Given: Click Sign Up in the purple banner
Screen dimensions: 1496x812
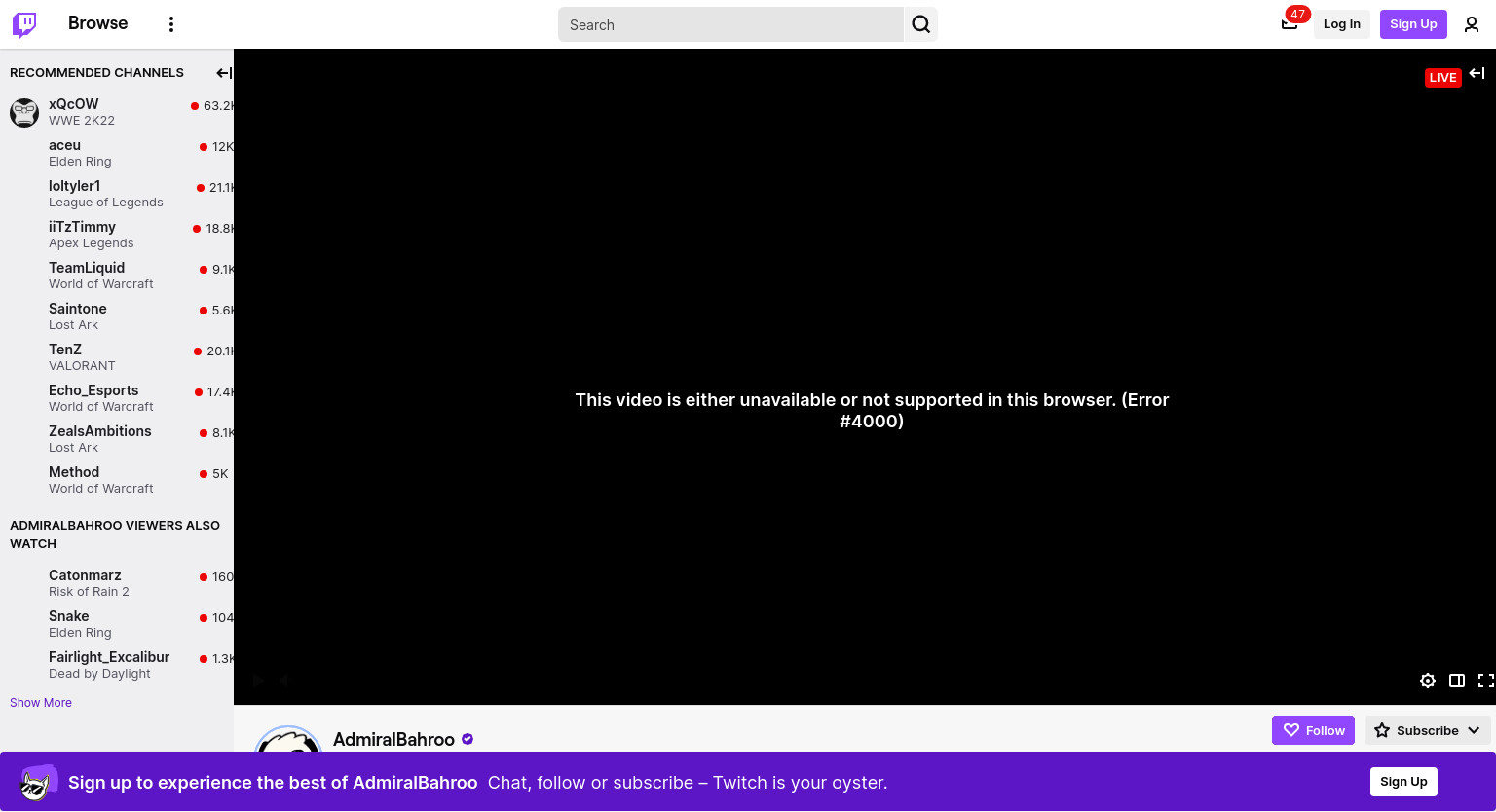Looking at the screenshot, I should [x=1403, y=782].
